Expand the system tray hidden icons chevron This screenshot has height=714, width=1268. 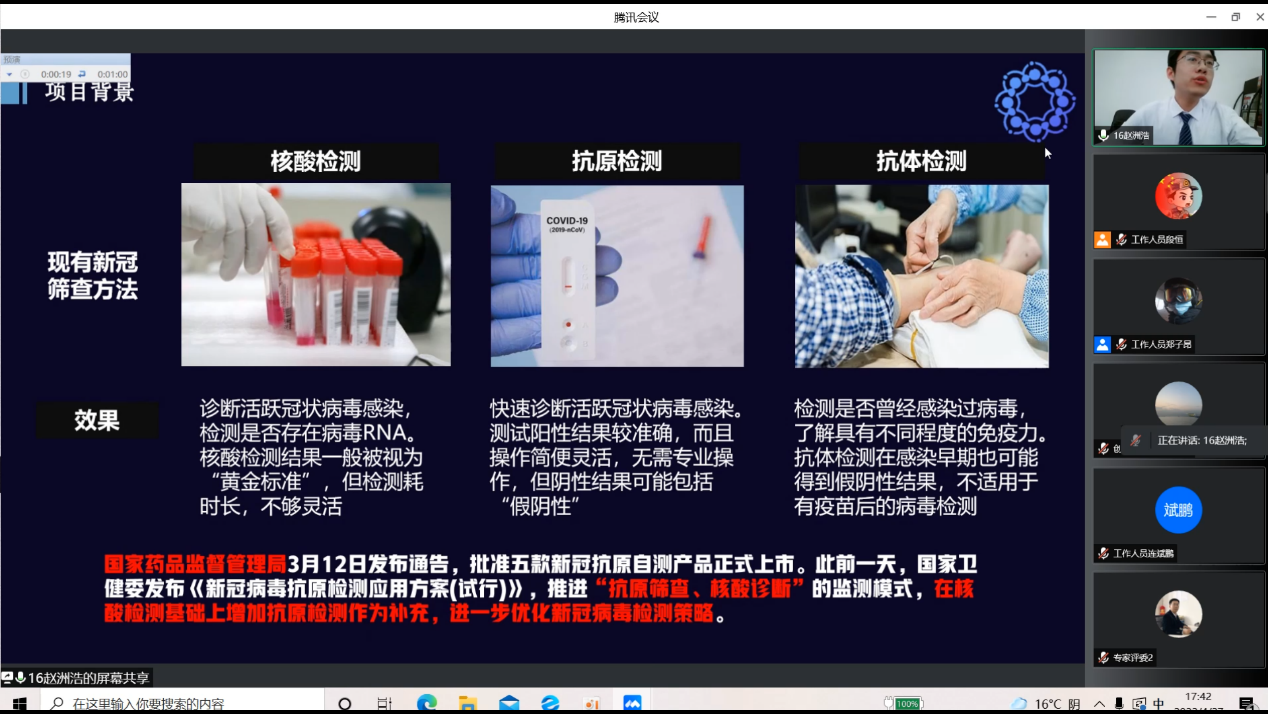pyautogui.click(x=1100, y=704)
